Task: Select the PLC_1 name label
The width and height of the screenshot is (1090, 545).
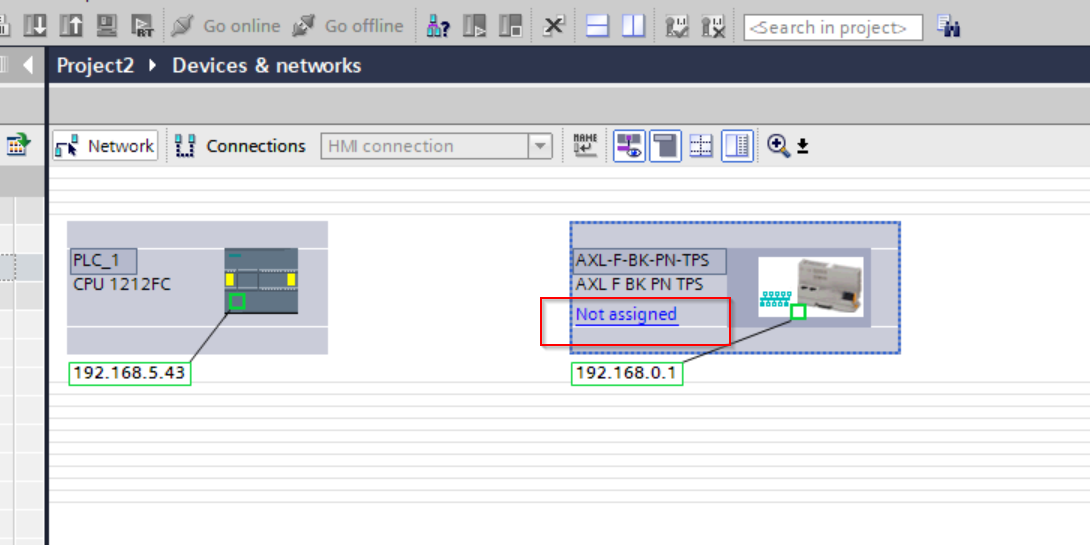Action: (x=103, y=261)
